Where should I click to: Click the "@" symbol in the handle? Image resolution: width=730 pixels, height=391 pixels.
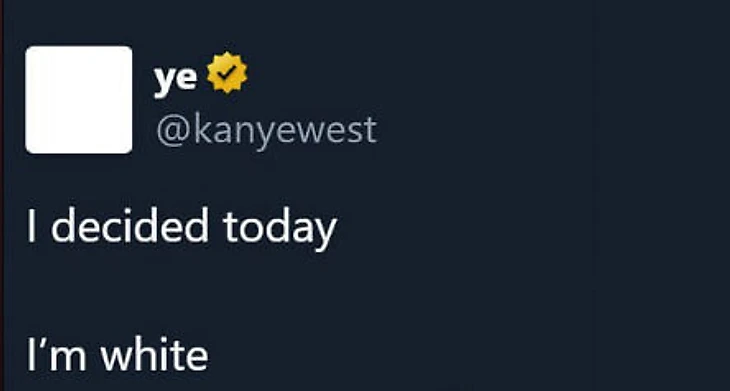tap(174, 131)
